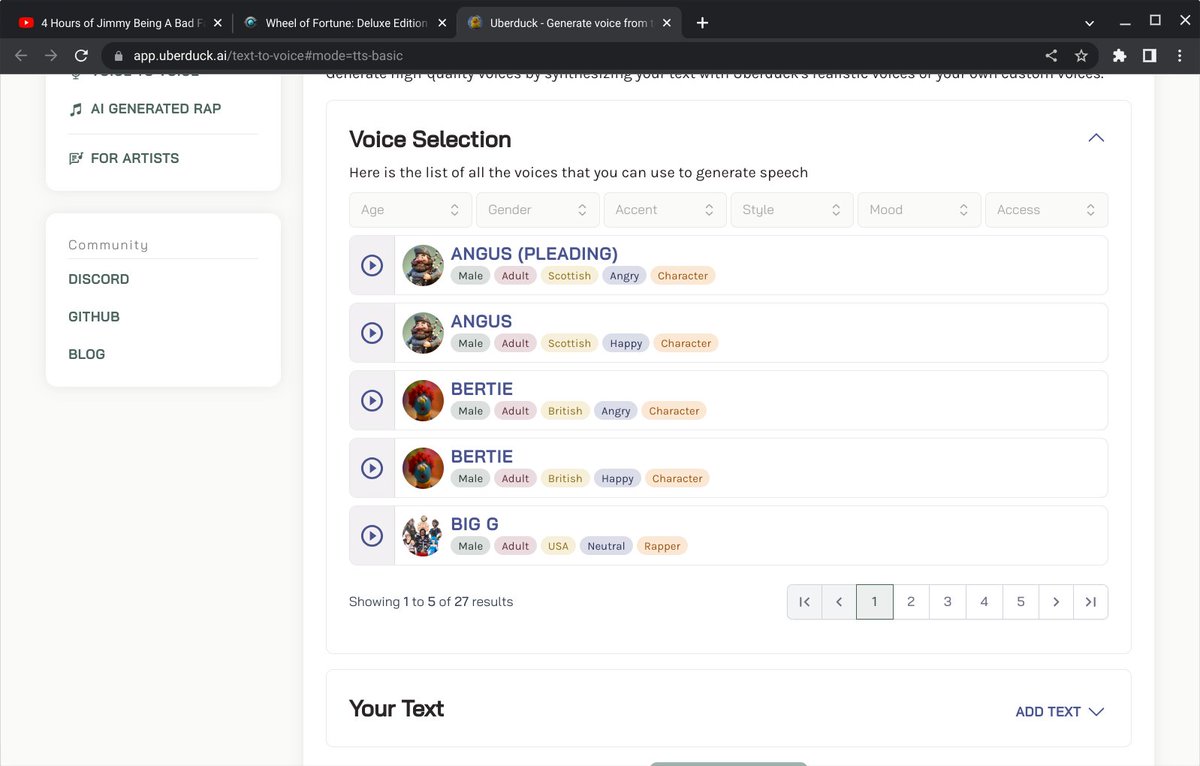Open FOR ARTISTS in sidebar

(x=124, y=158)
